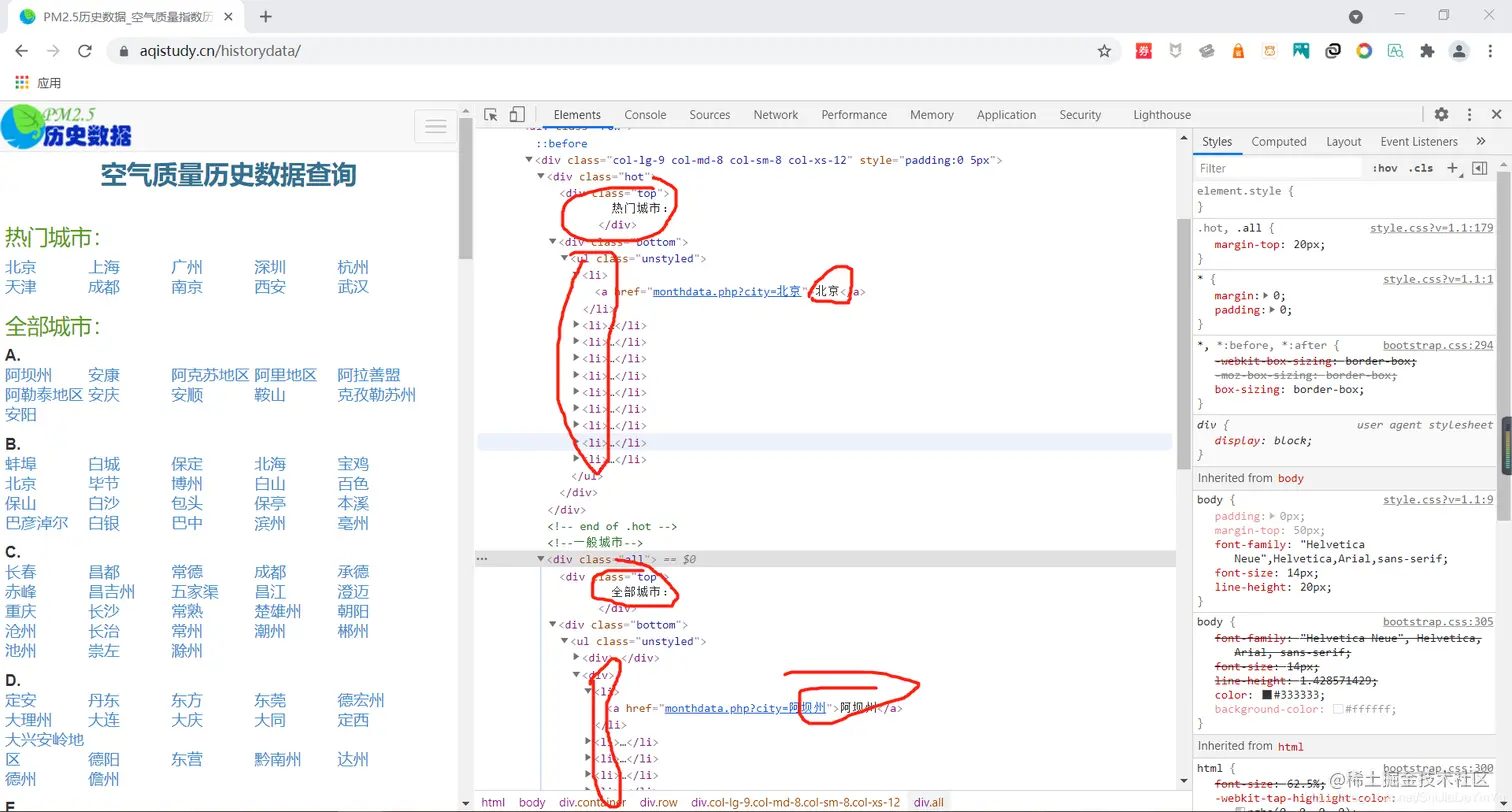Open the multicolor ring extension icon
The width and height of the screenshot is (1512, 812).
point(1364,51)
